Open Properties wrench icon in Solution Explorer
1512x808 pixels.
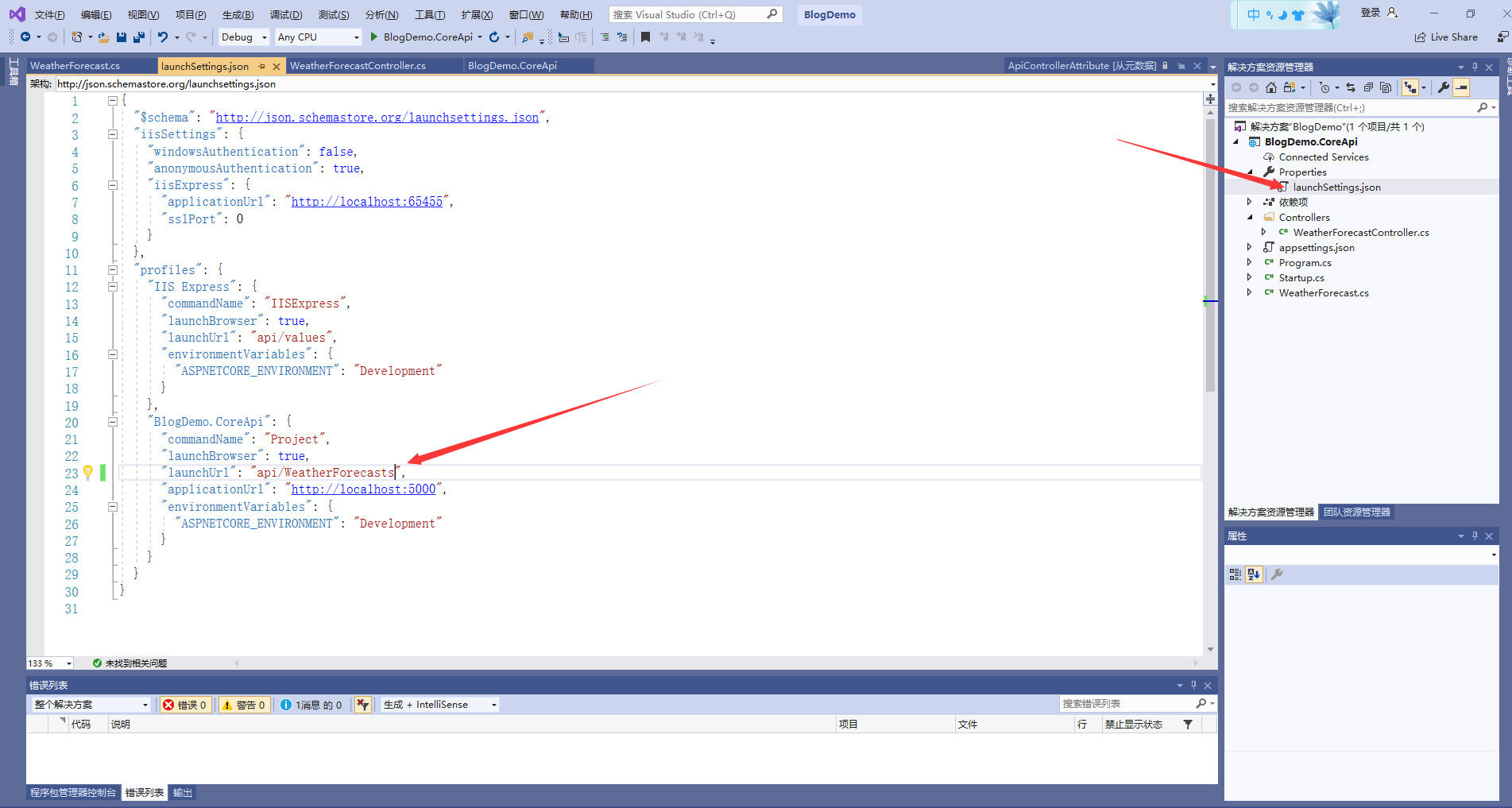[x=1444, y=87]
